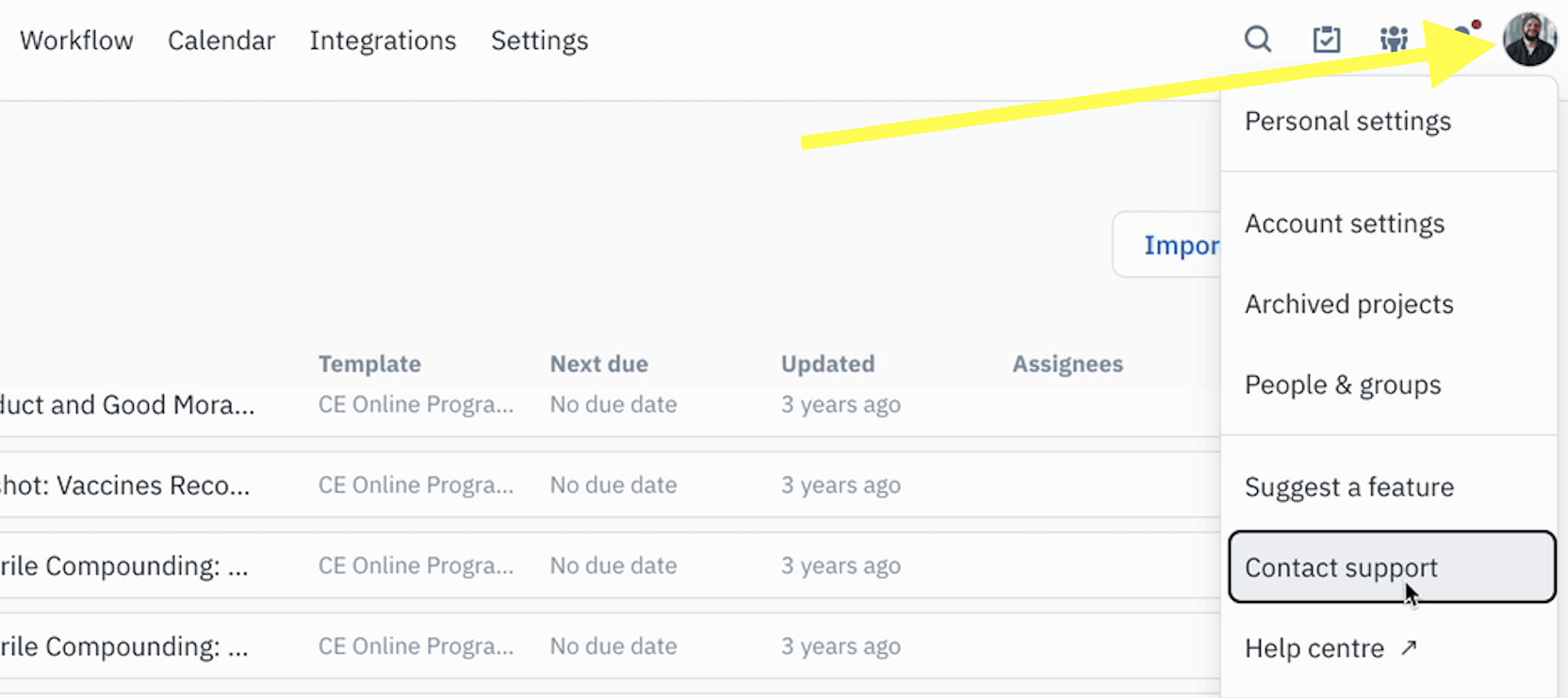This screenshot has width=1568, height=698.
Task: Click the Help centre external arrow icon
Action: [x=1409, y=647]
